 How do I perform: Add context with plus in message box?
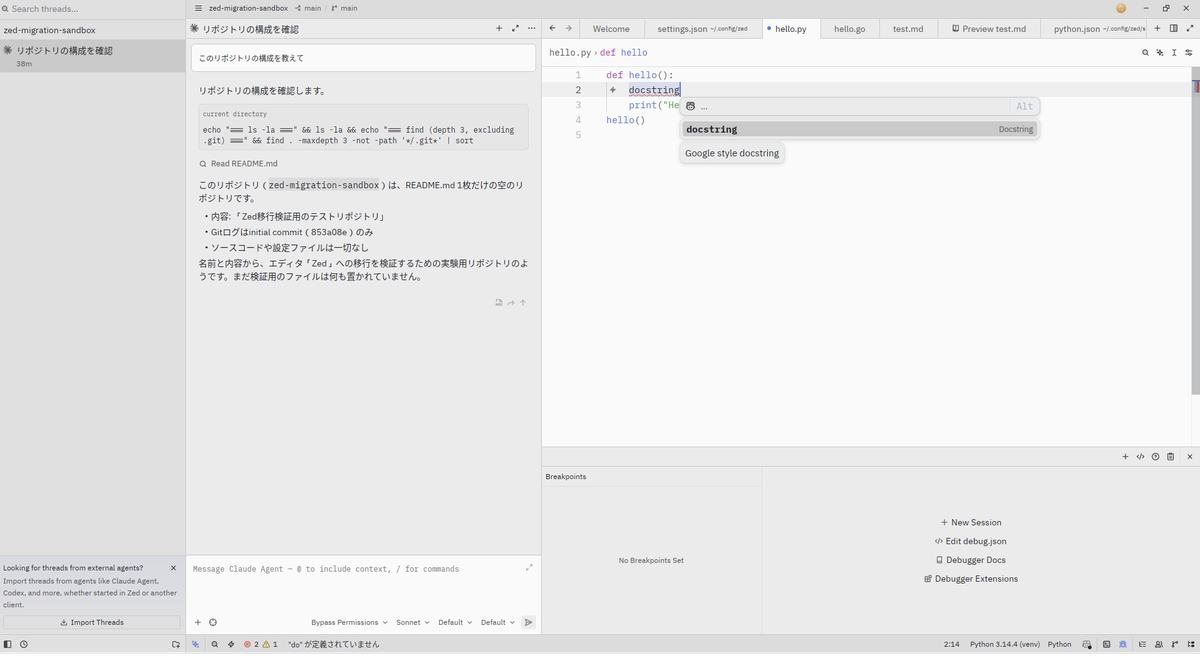[x=198, y=622]
